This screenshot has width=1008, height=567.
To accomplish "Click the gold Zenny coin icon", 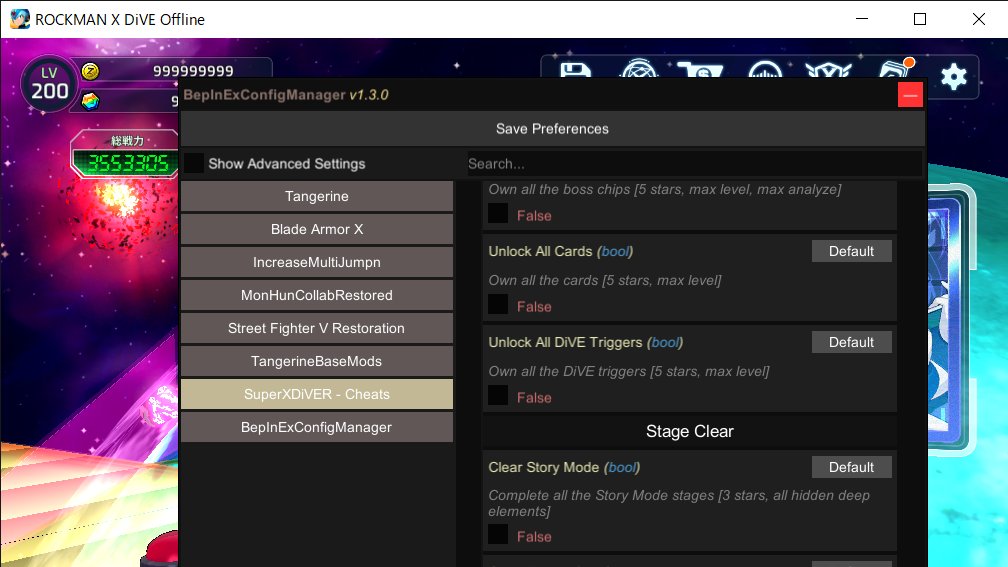I will pyautogui.click(x=90, y=71).
